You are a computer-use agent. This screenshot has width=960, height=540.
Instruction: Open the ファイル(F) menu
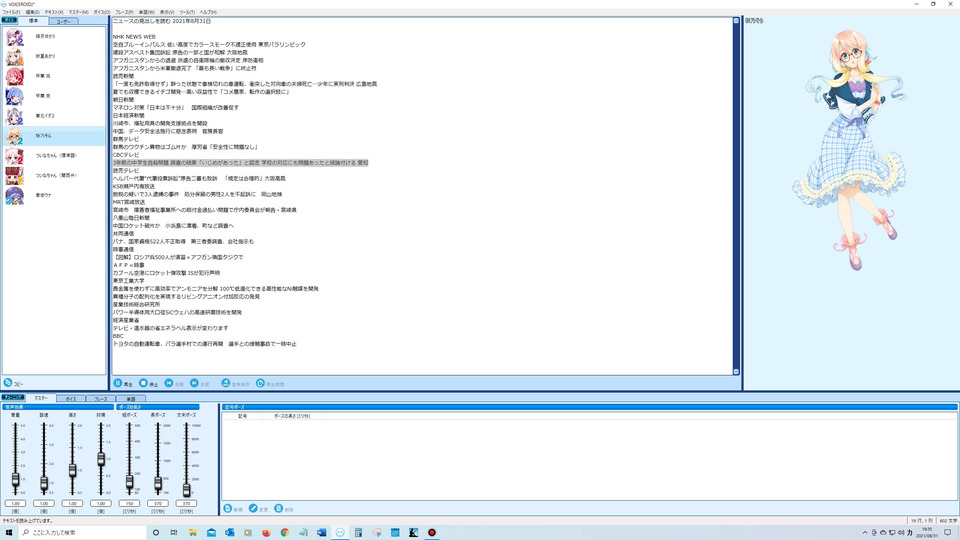coord(11,12)
